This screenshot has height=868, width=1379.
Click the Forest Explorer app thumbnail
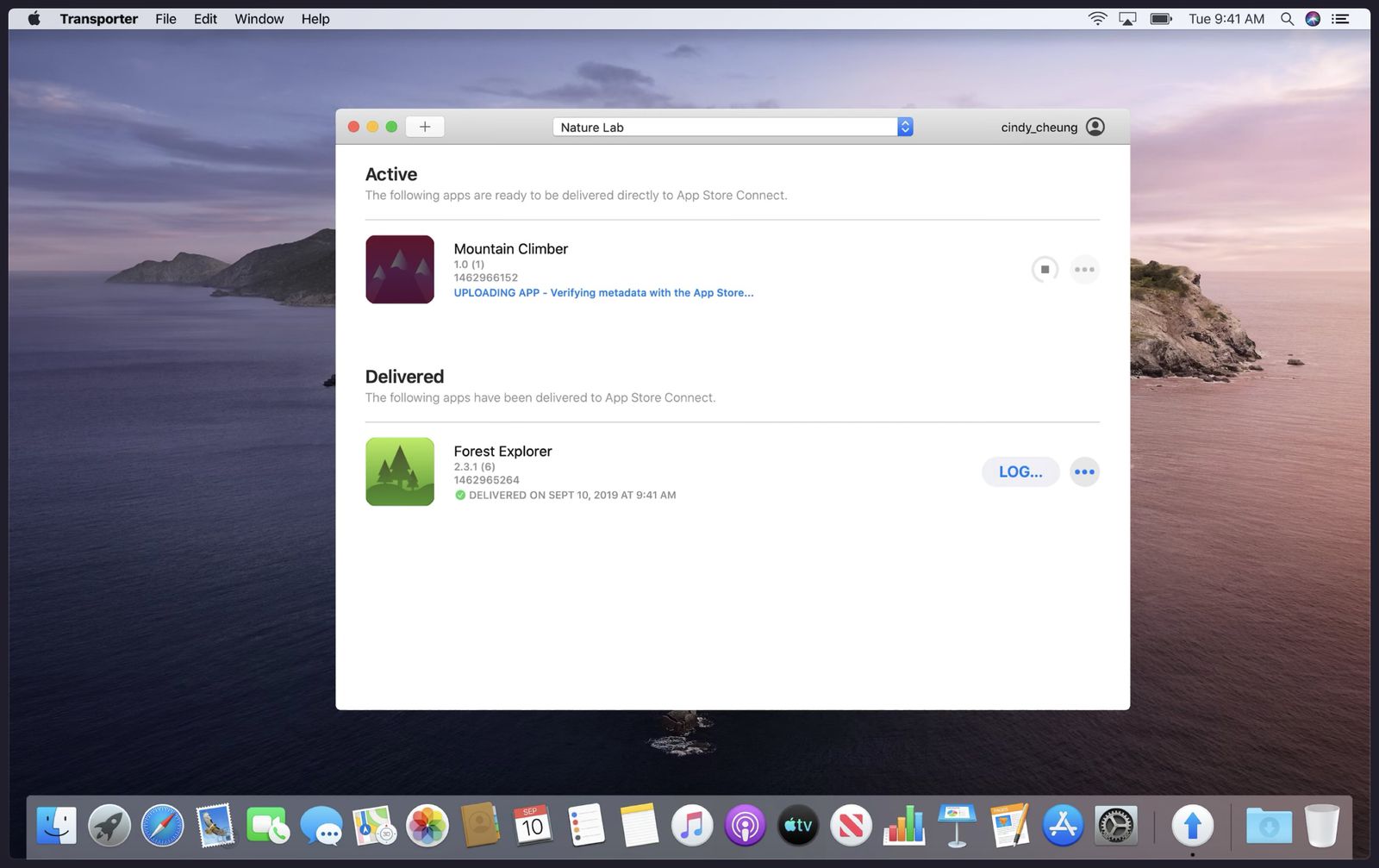[400, 471]
